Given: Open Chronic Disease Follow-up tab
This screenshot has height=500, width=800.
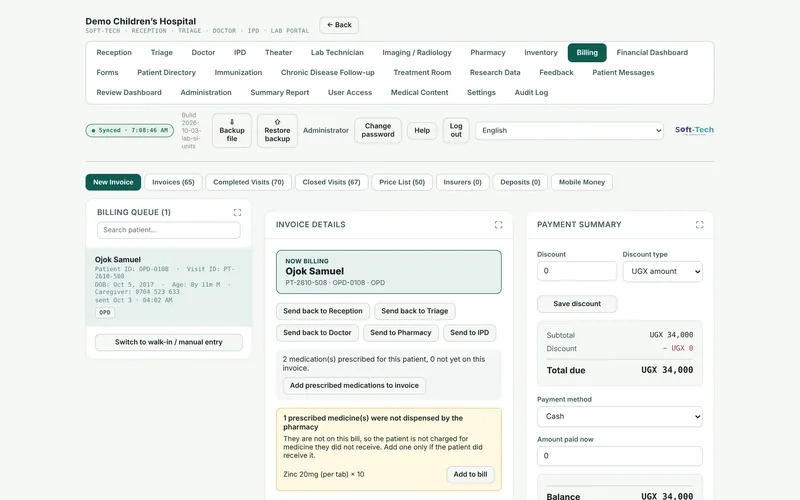Looking at the screenshot, I should [x=328, y=72].
